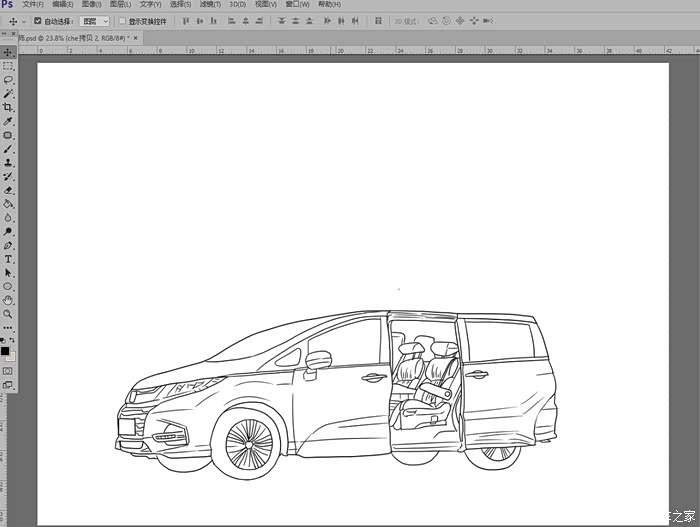The height and width of the screenshot is (527, 700).
Task: Select the Move tool in the toolbox
Action: click(x=8, y=52)
